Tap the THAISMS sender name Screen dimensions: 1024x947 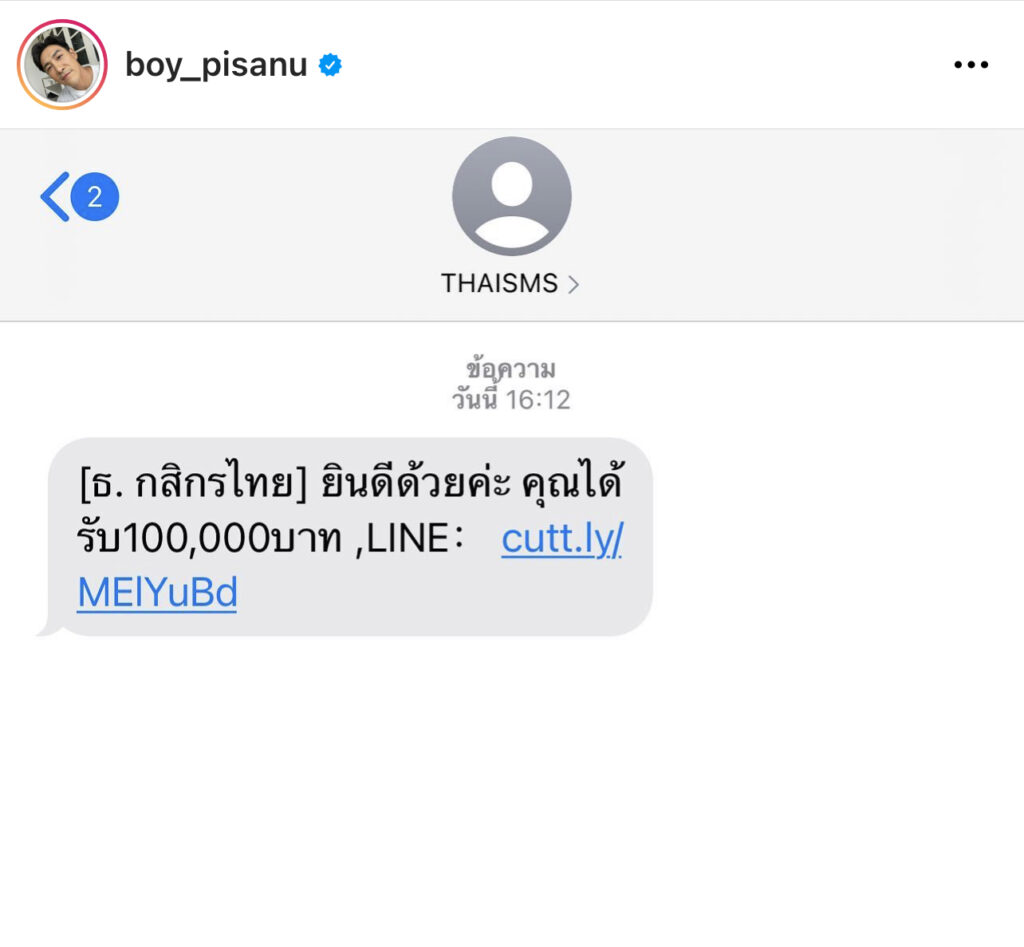point(499,283)
